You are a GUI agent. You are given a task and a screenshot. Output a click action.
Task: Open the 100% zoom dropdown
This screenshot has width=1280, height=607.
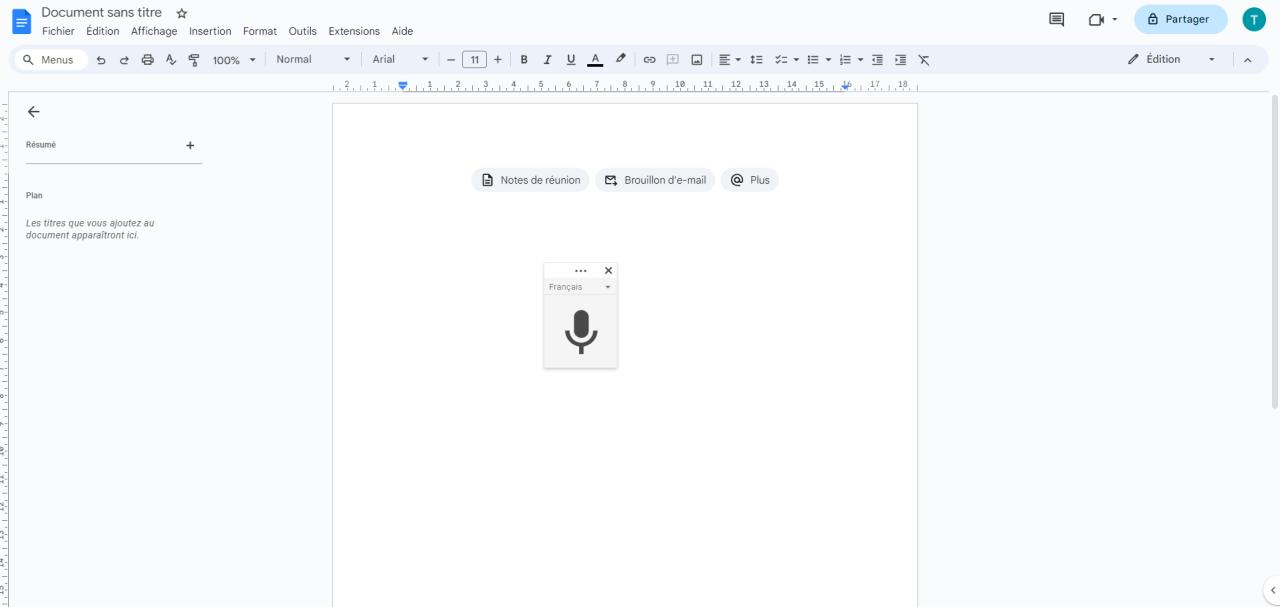click(x=231, y=59)
